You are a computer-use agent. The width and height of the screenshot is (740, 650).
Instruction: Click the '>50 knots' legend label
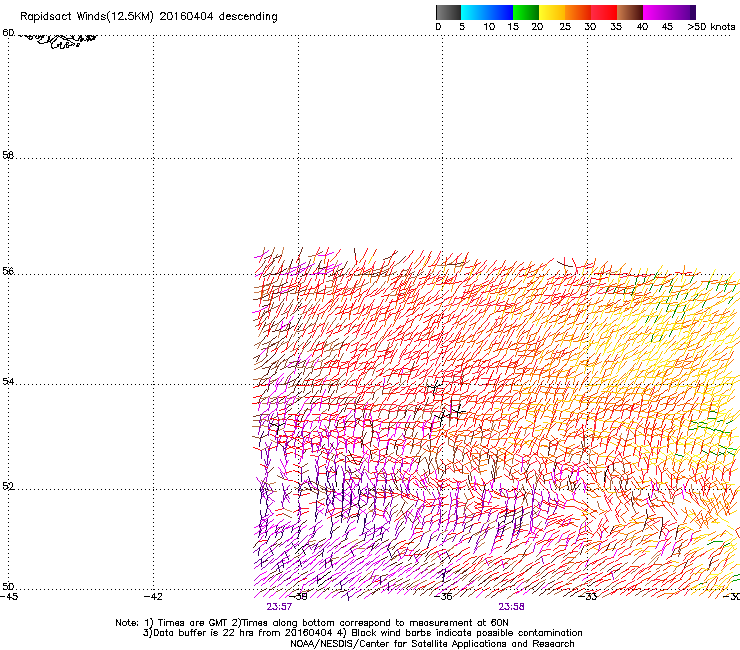tap(711, 26)
